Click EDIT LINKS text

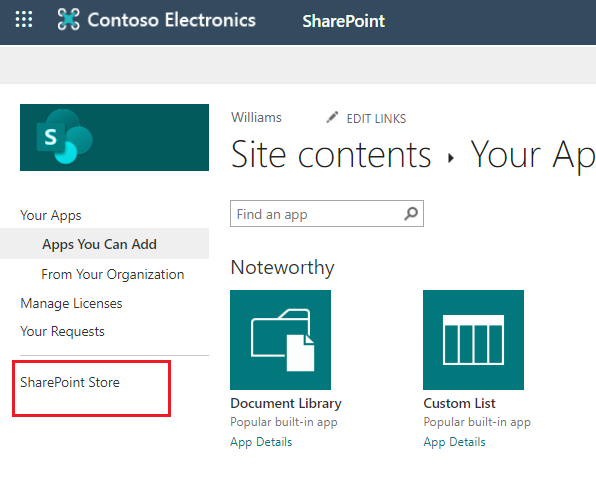pyautogui.click(x=376, y=119)
